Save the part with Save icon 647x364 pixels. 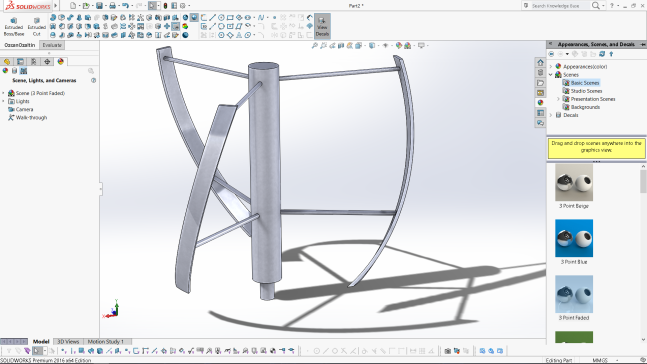[99, 6]
